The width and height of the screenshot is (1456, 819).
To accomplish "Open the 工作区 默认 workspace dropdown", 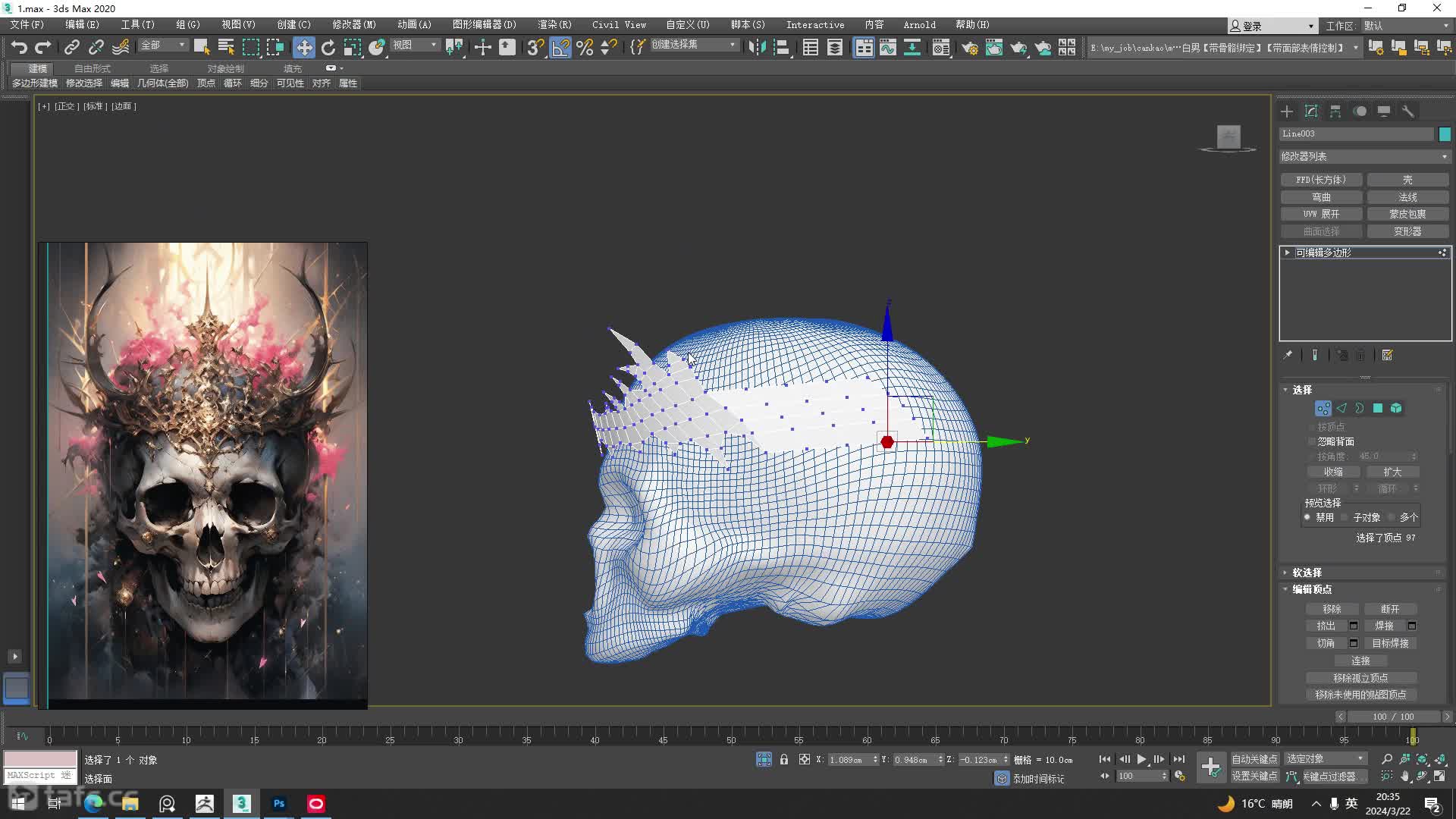I will 1406,26.
